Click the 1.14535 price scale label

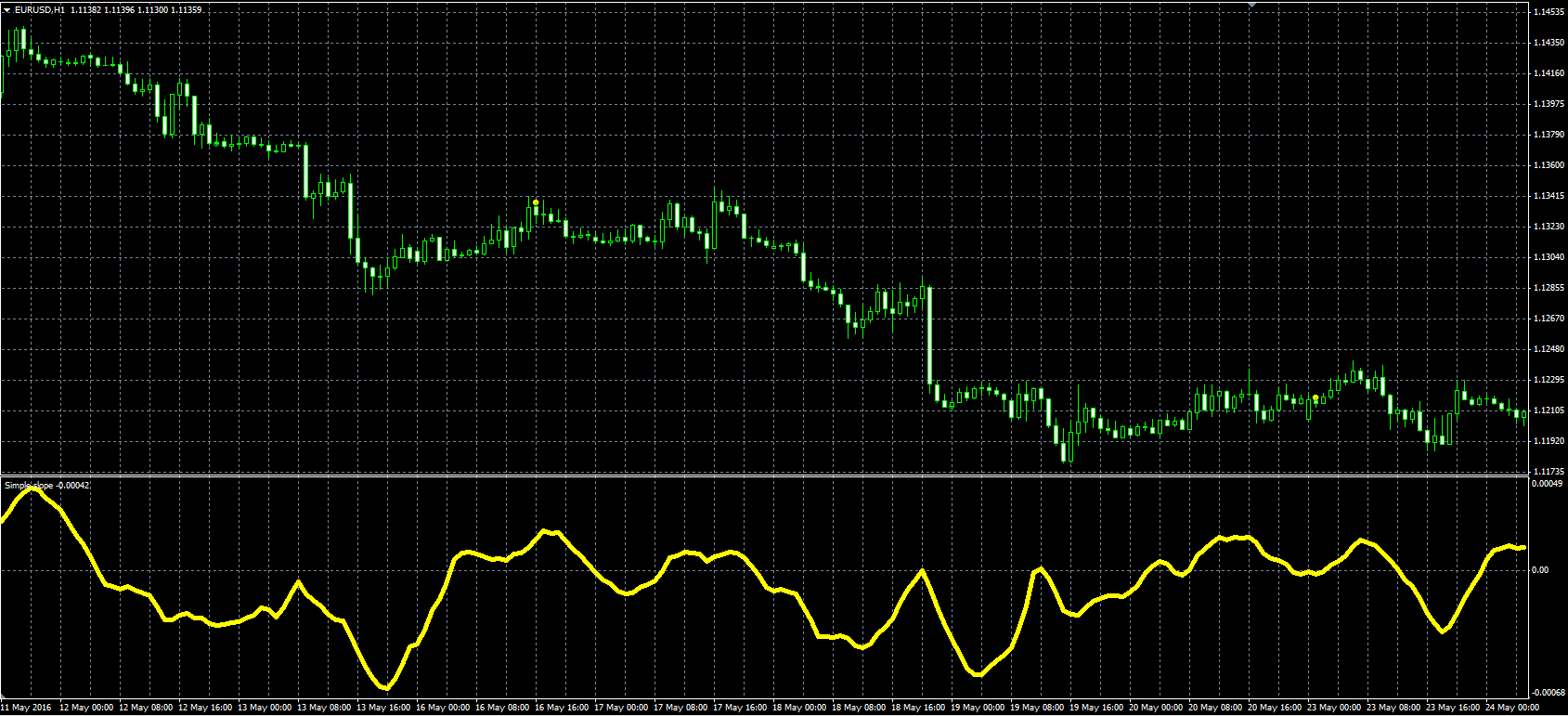coord(1548,12)
